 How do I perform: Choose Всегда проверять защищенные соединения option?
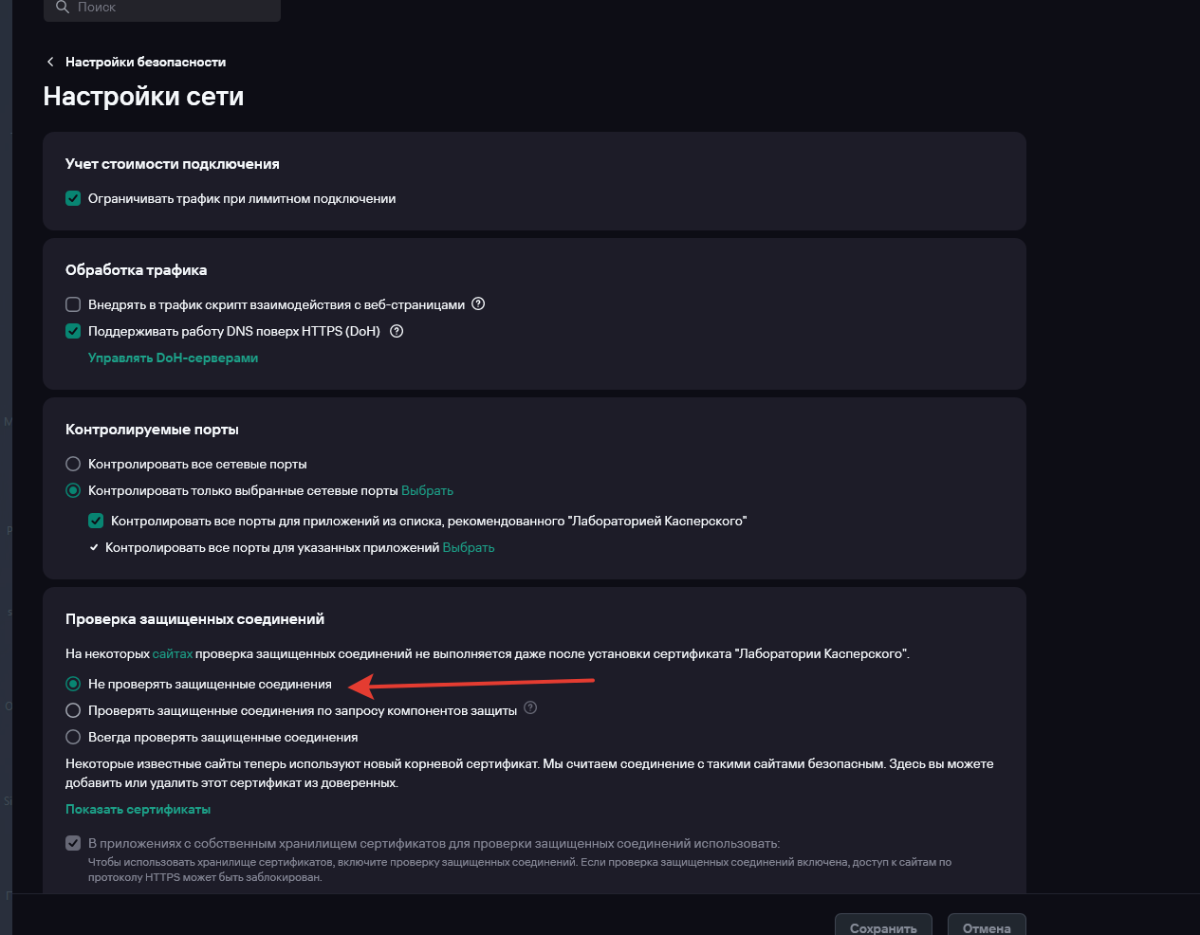(73, 737)
